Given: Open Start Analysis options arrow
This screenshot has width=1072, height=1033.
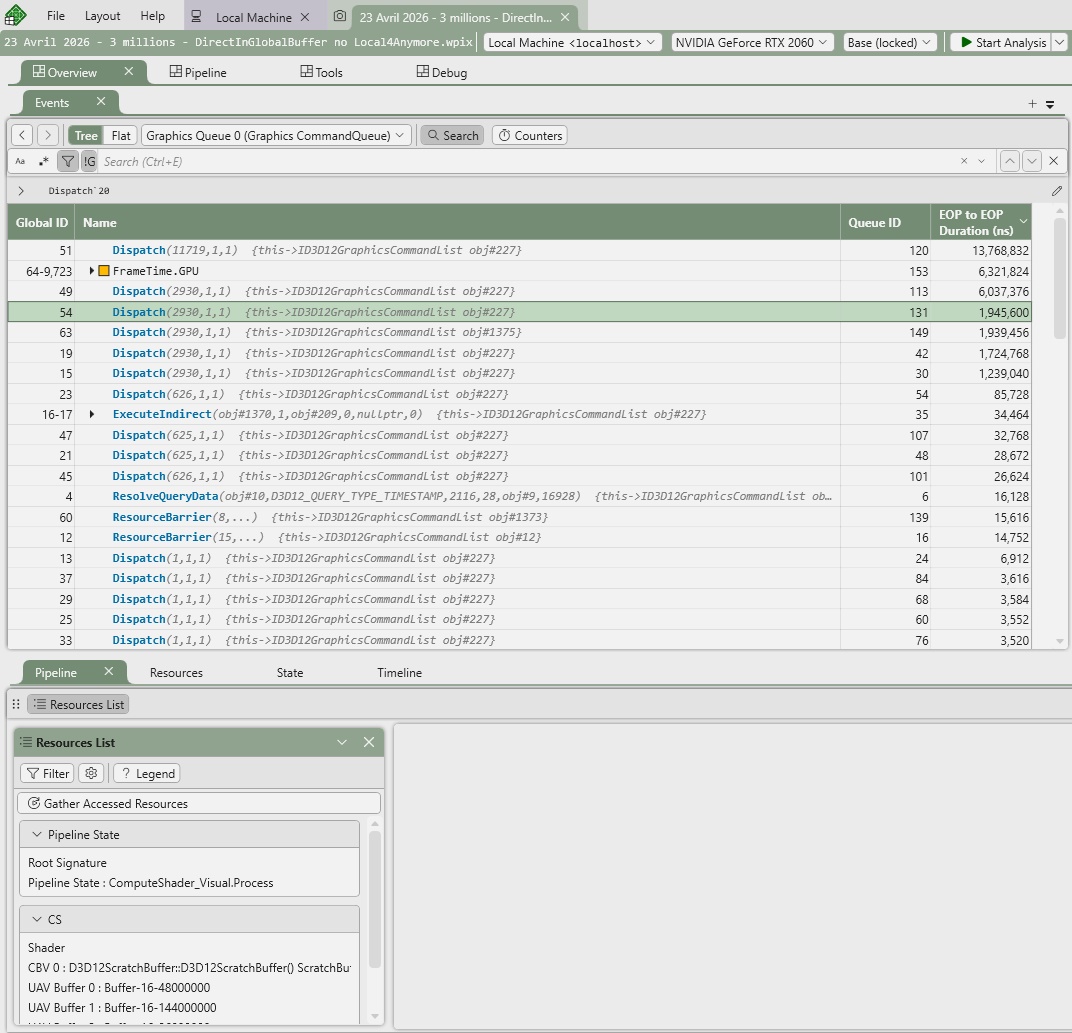Looking at the screenshot, I should click(x=1059, y=42).
